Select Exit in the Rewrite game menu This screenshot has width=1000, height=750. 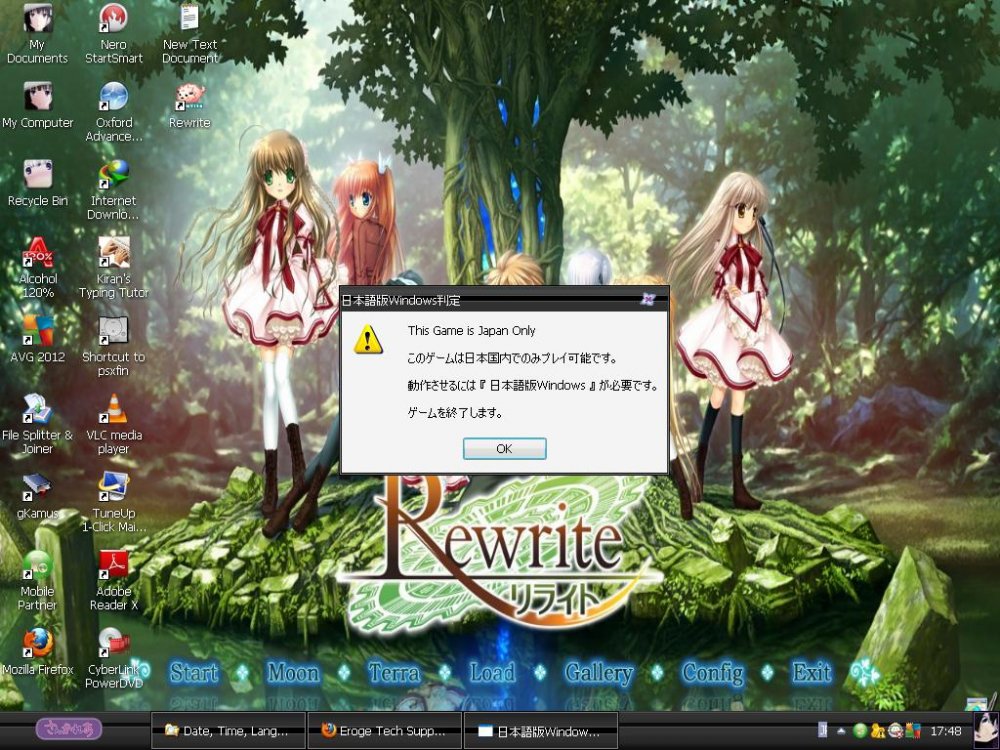(x=811, y=673)
